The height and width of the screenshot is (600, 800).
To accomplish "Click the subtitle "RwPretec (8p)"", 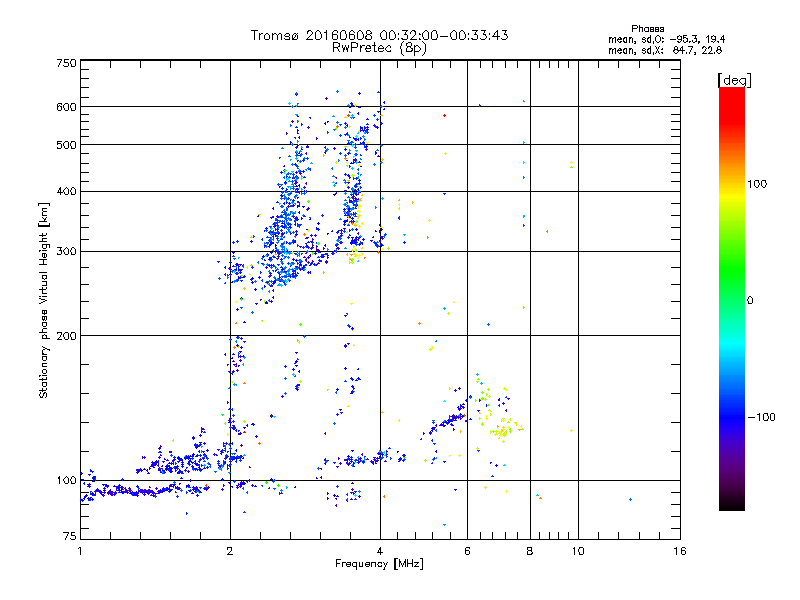I will coord(379,48).
